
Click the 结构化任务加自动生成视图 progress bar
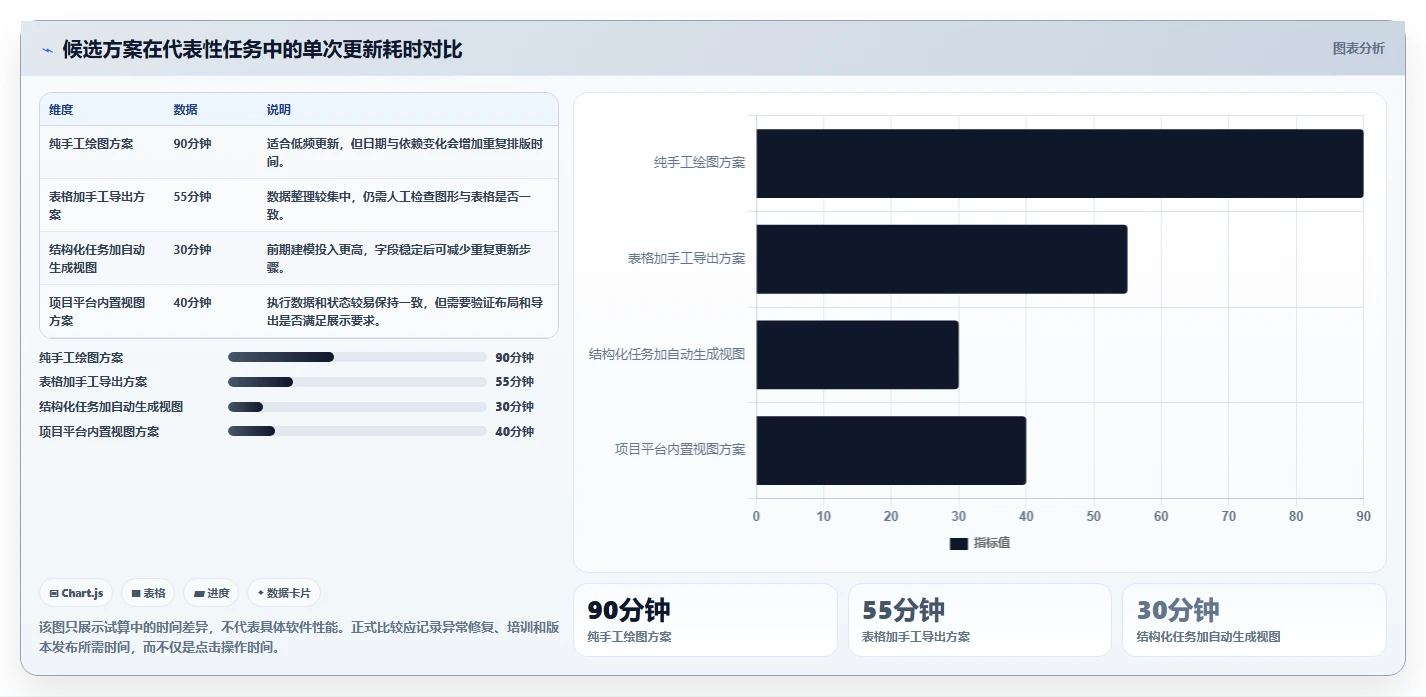[357, 407]
